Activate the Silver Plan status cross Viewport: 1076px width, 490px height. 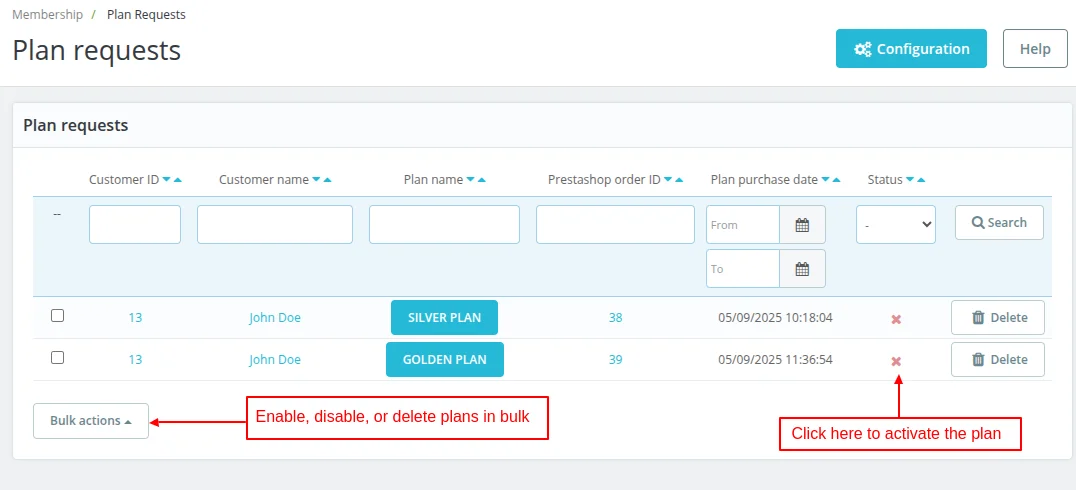(896, 319)
